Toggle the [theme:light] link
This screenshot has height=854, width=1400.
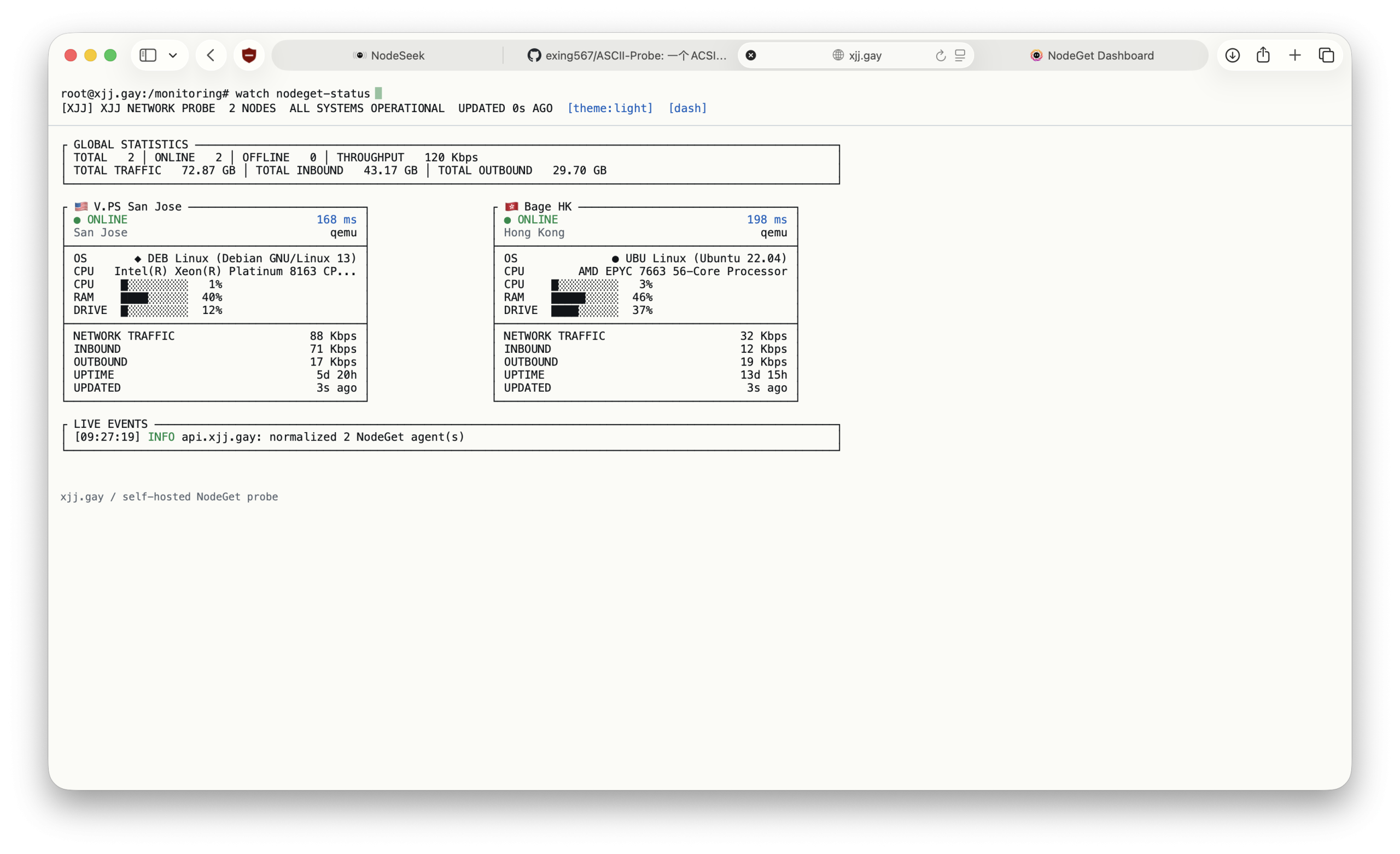tap(610, 108)
